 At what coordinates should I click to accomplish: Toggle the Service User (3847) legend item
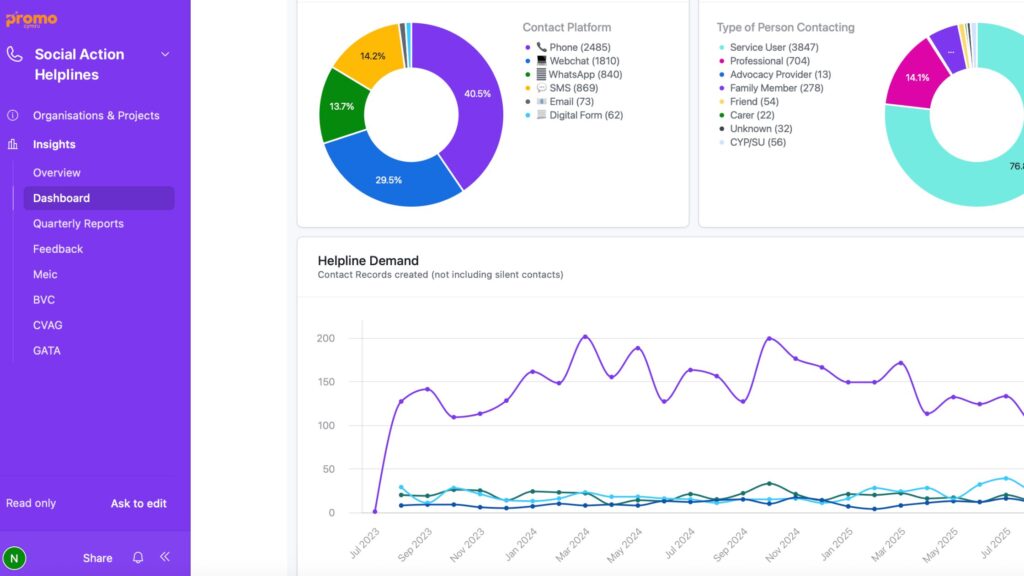click(x=773, y=47)
